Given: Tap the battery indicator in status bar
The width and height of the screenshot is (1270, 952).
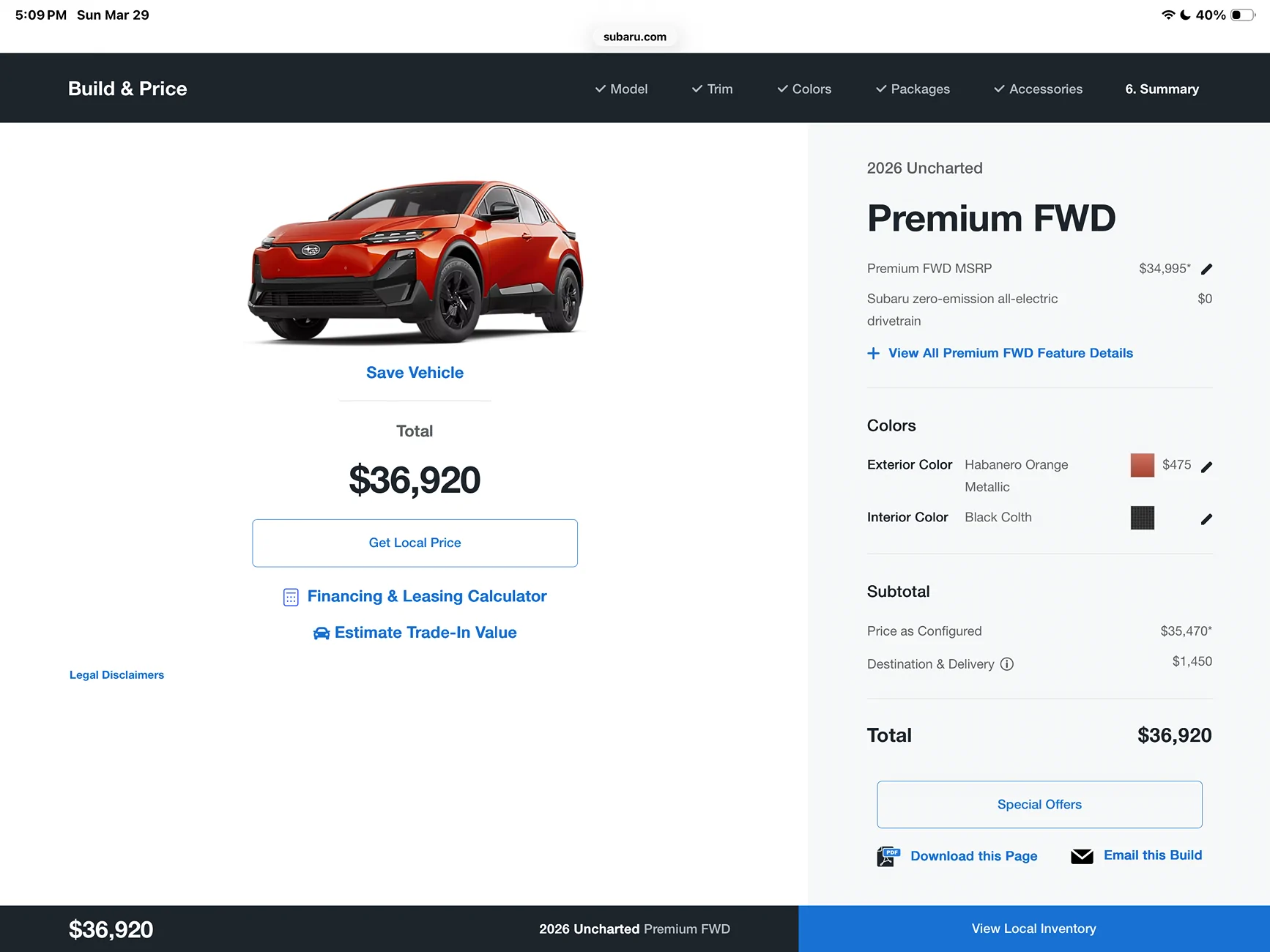Looking at the screenshot, I should point(1243,15).
